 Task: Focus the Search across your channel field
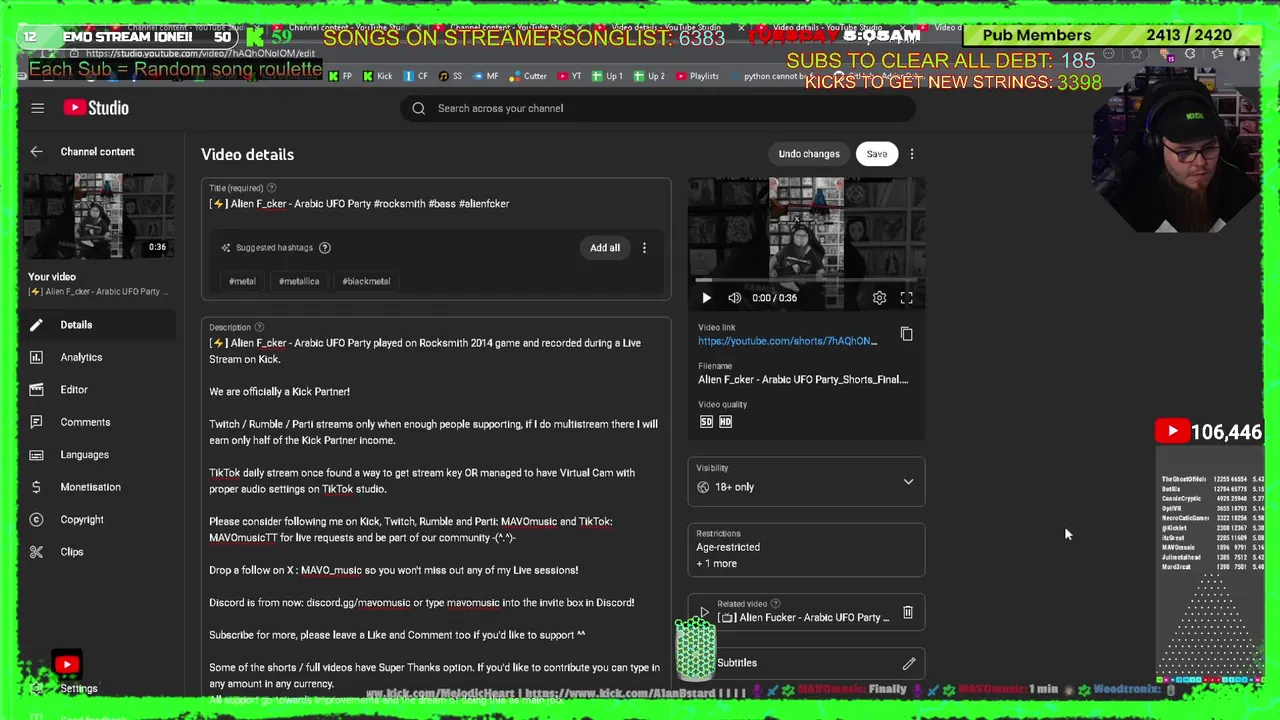point(660,108)
